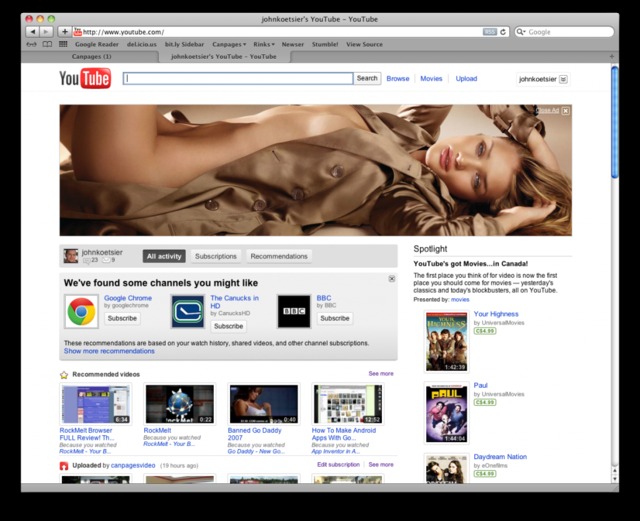Show all bookmarks book icon

(47, 44)
